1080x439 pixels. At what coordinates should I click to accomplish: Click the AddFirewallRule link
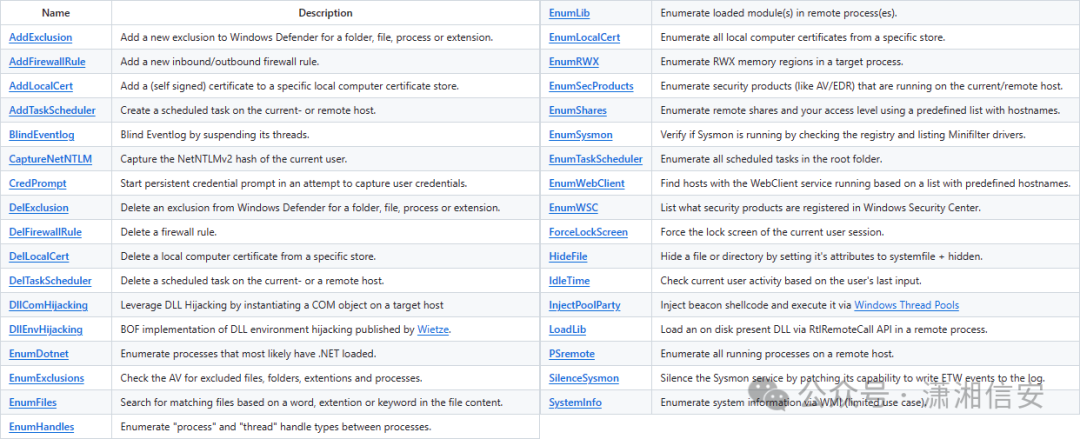pyautogui.click(x=47, y=61)
